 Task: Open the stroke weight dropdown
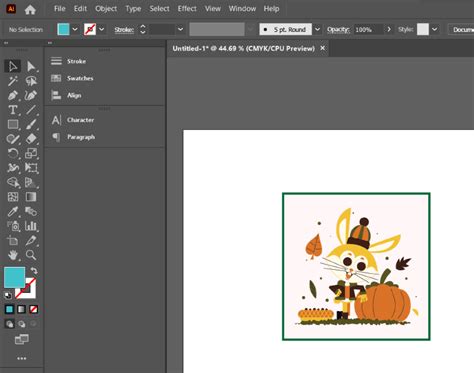180,29
